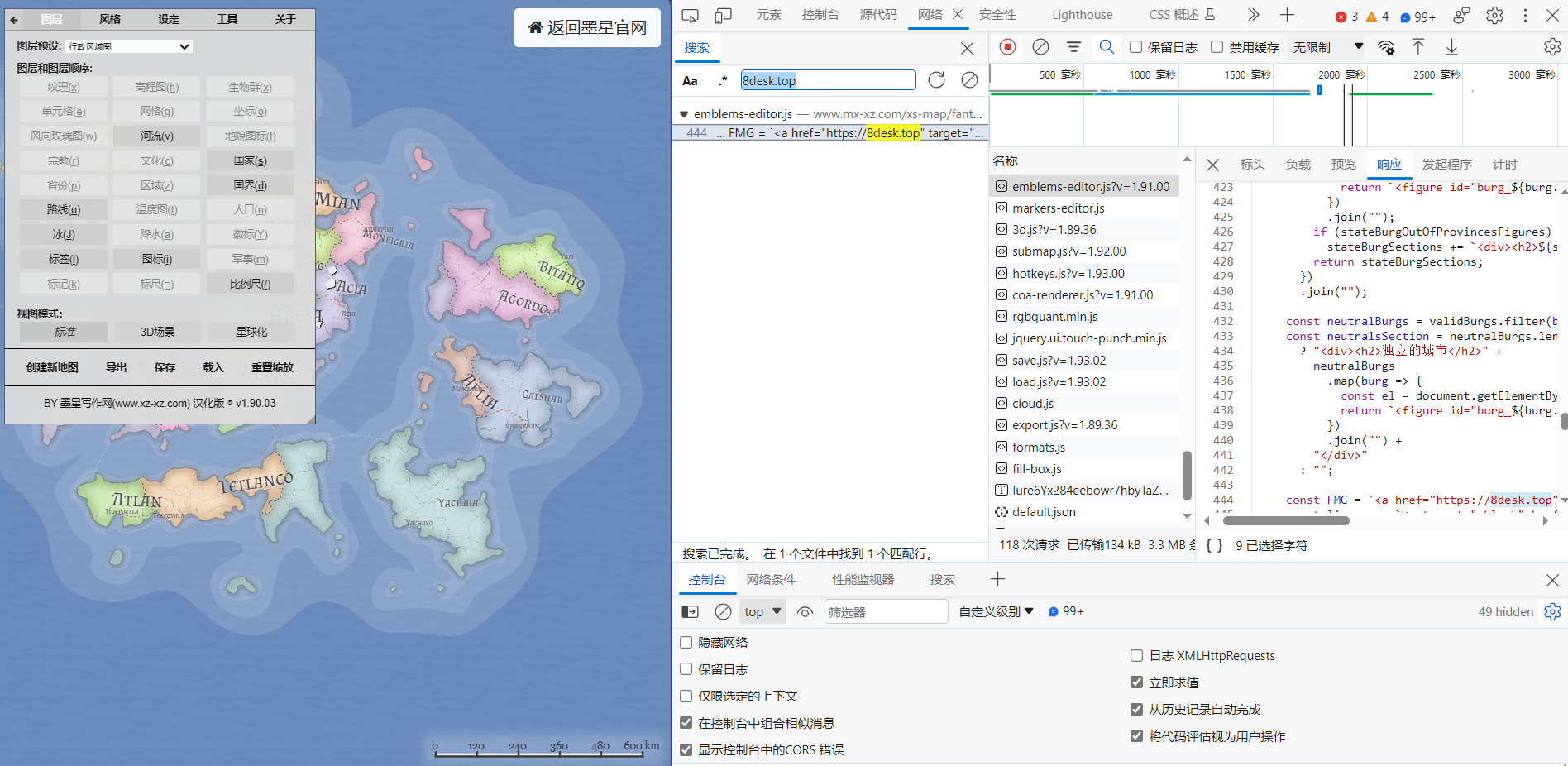Switch view mode to 3D场景

pyautogui.click(x=157, y=332)
